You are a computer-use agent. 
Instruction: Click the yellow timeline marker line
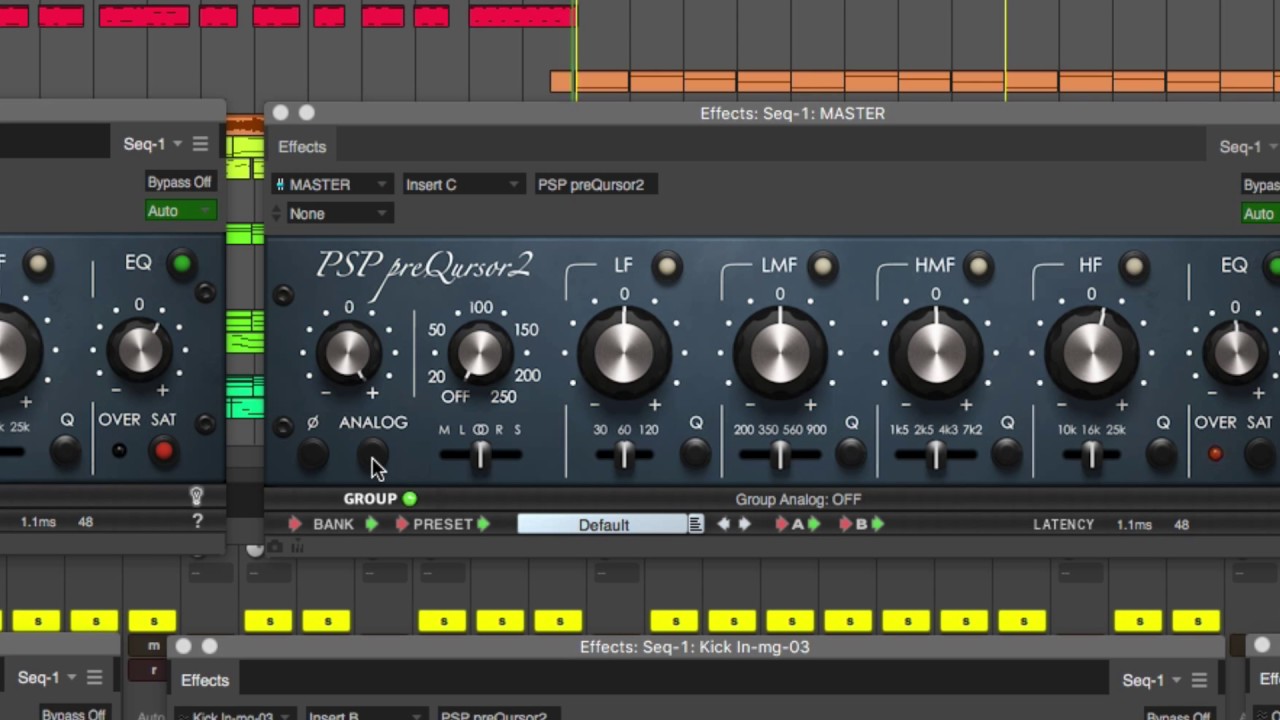(x=1006, y=50)
